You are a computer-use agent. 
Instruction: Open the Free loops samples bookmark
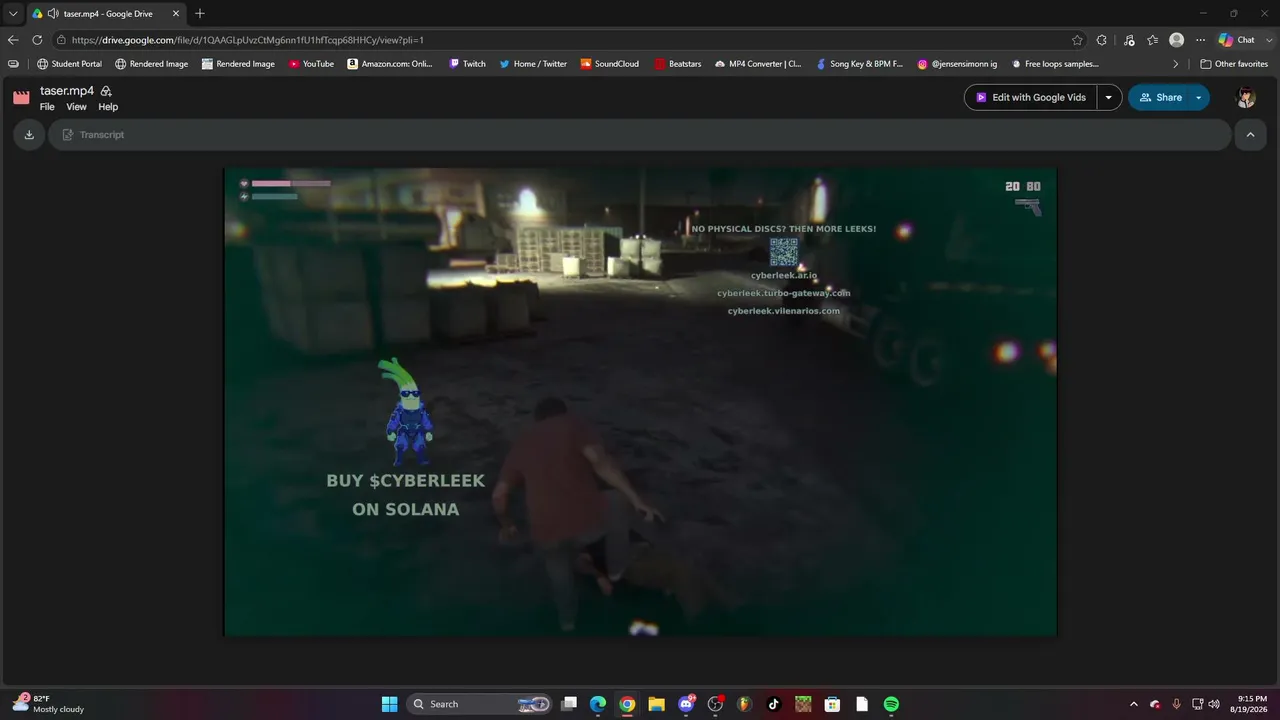pyautogui.click(x=1055, y=64)
